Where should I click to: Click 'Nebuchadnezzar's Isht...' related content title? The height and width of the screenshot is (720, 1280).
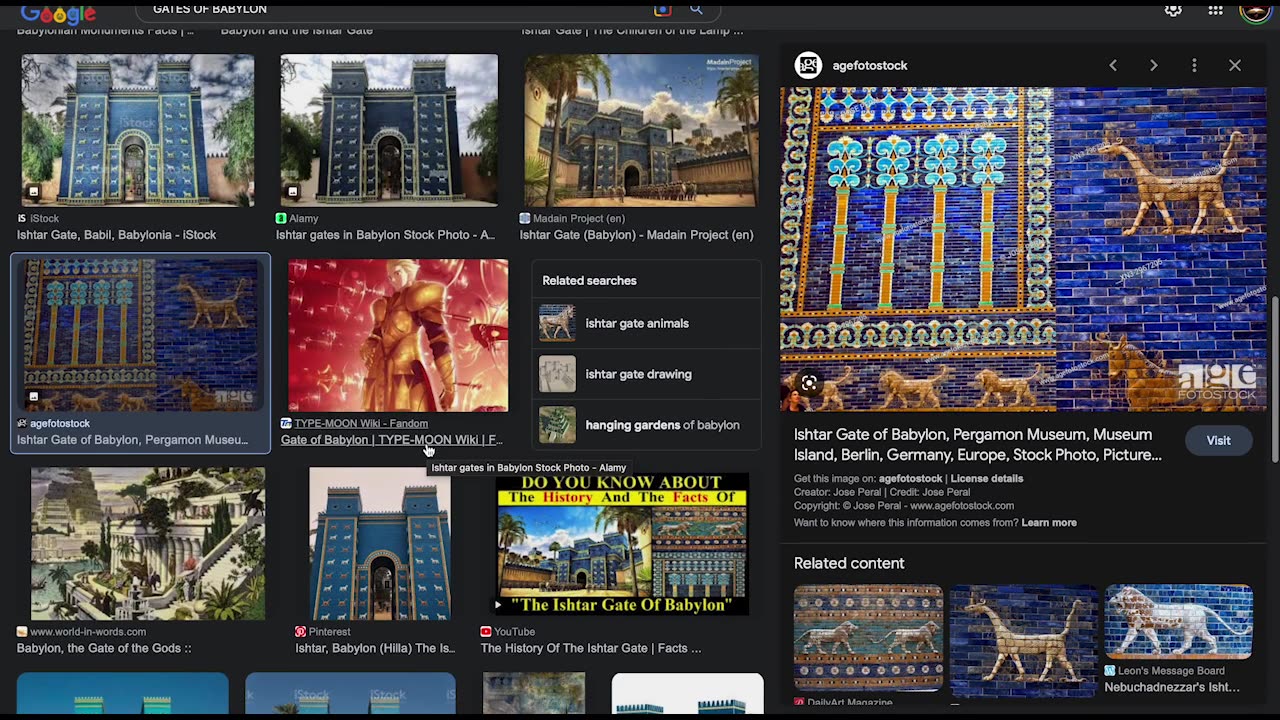[1171, 687]
